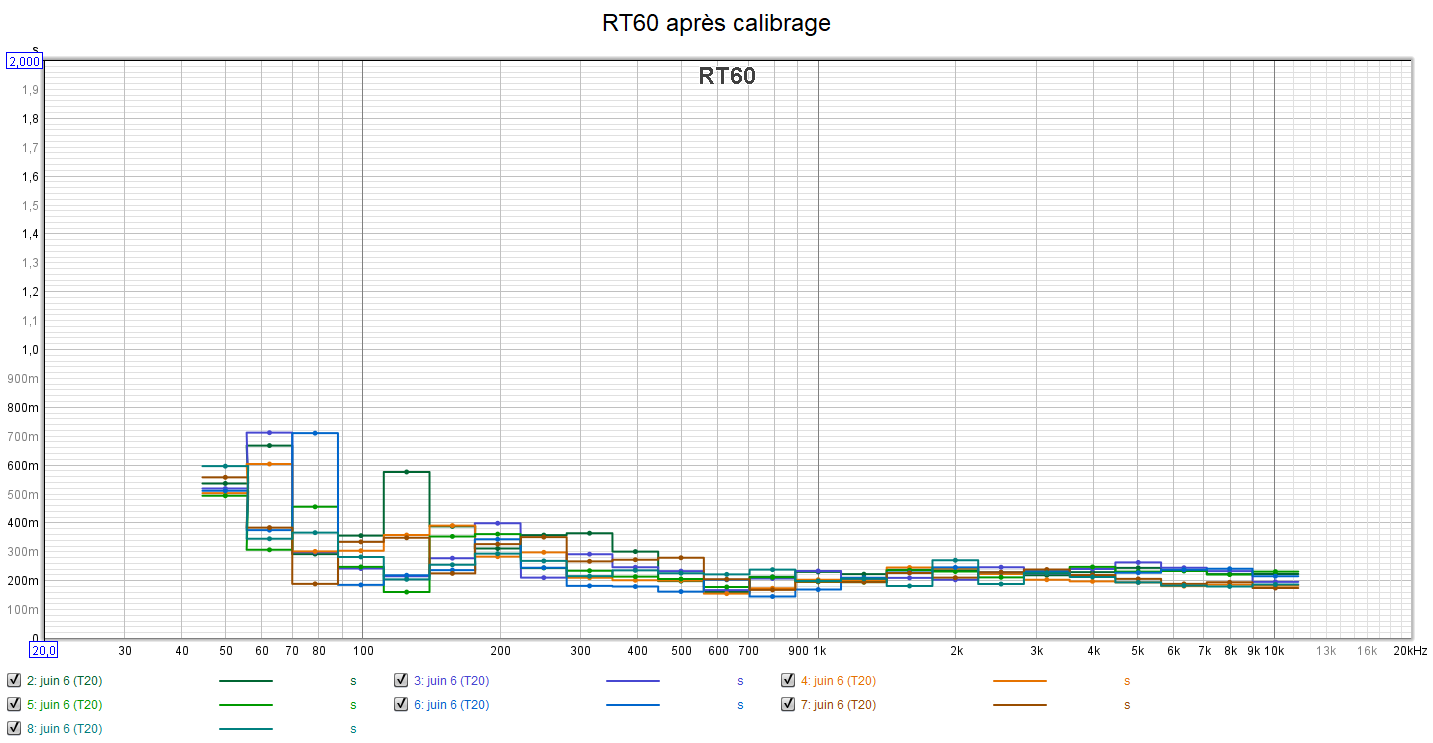This screenshot has width=1433, height=743.
Task: Click the teal line swatch for trace 8
Action: pyautogui.click(x=245, y=729)
